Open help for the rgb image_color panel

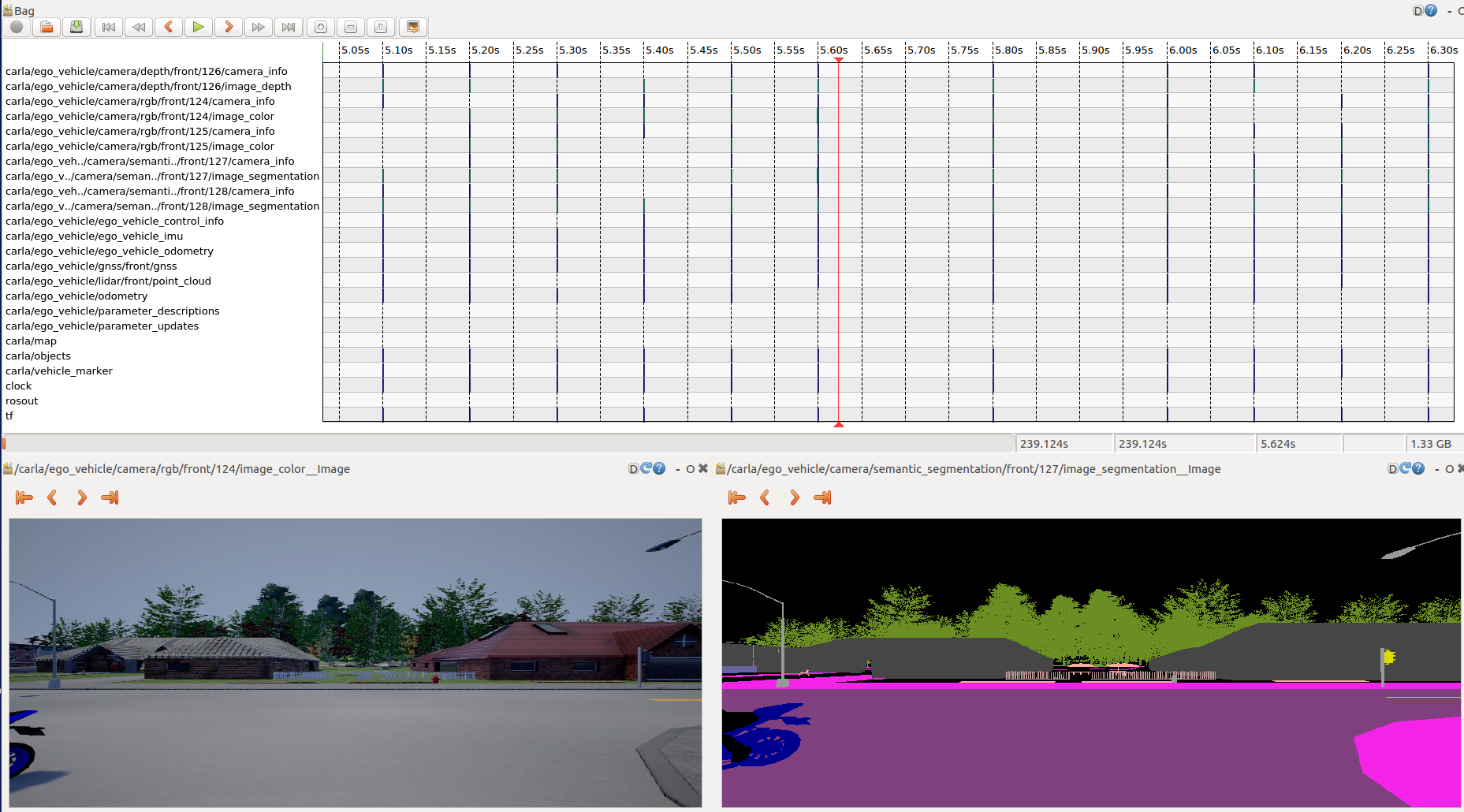point(659,468)
